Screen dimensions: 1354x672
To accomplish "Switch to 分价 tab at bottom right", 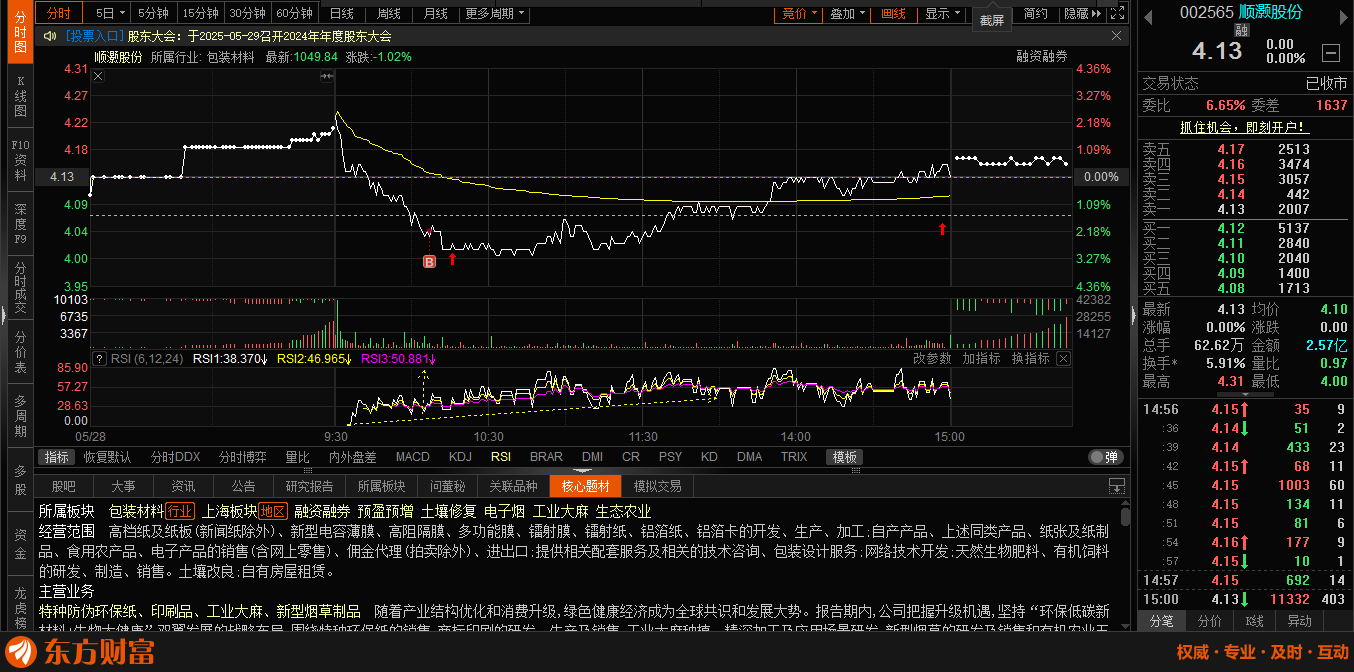I will 1209,621.
